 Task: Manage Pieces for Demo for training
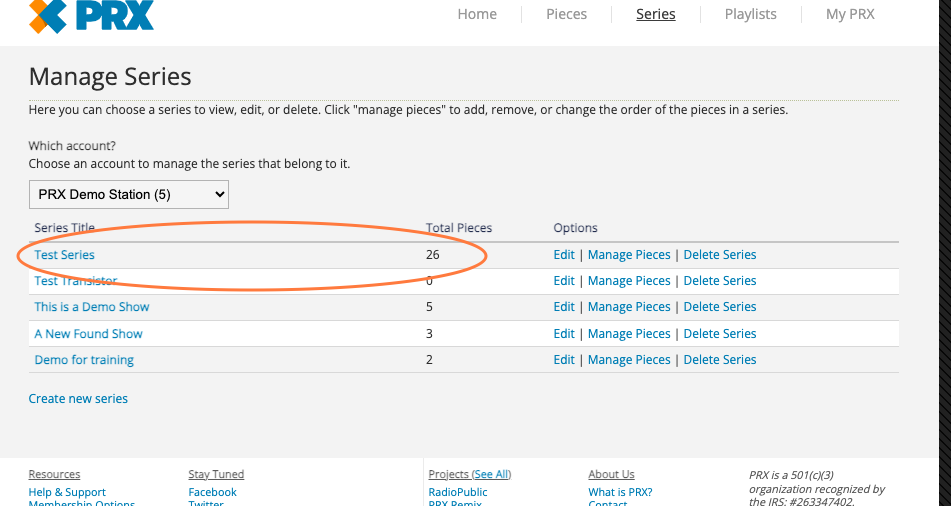click(629, 360)
